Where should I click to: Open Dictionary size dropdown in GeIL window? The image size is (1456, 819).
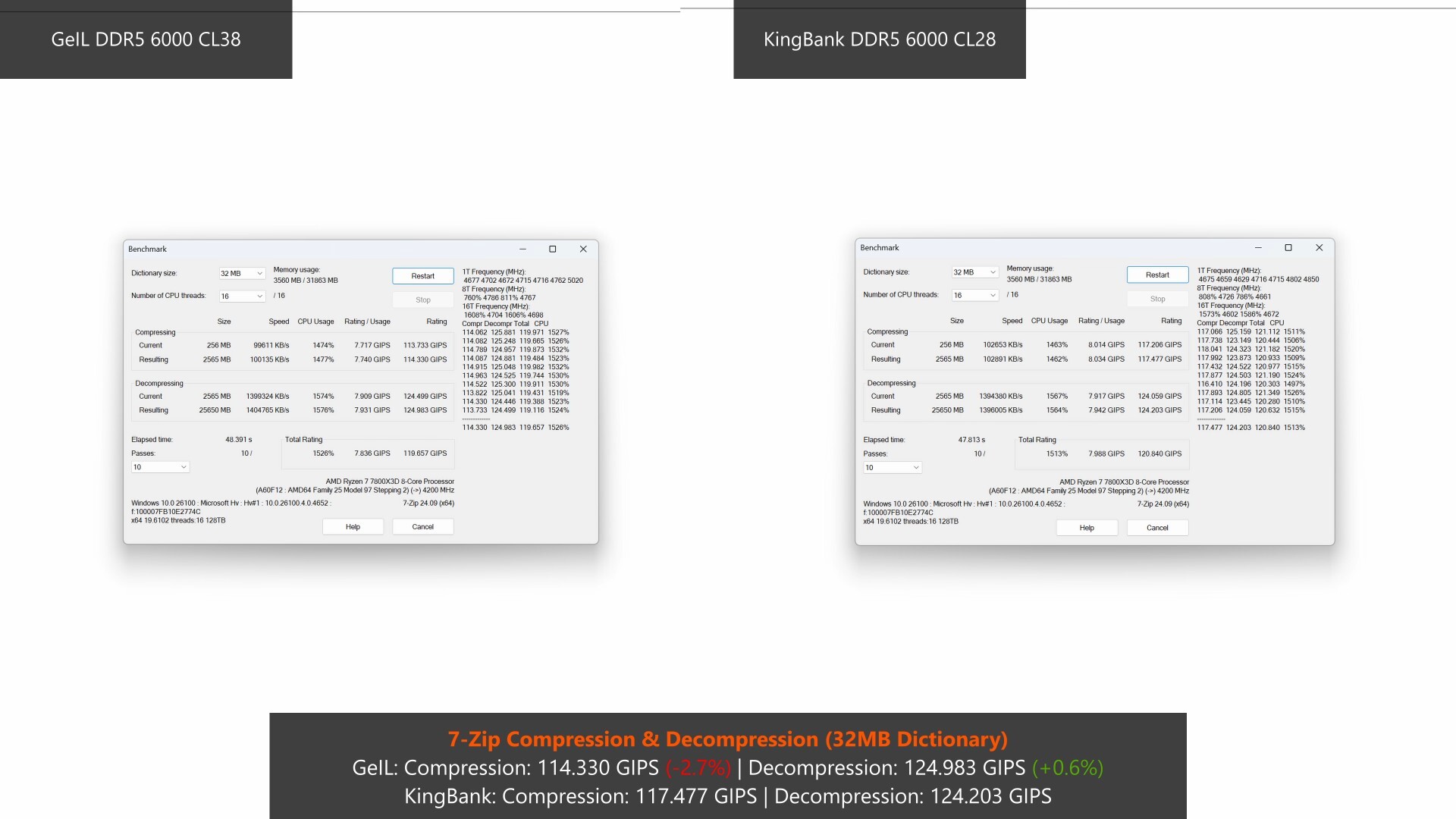(242, 274)
